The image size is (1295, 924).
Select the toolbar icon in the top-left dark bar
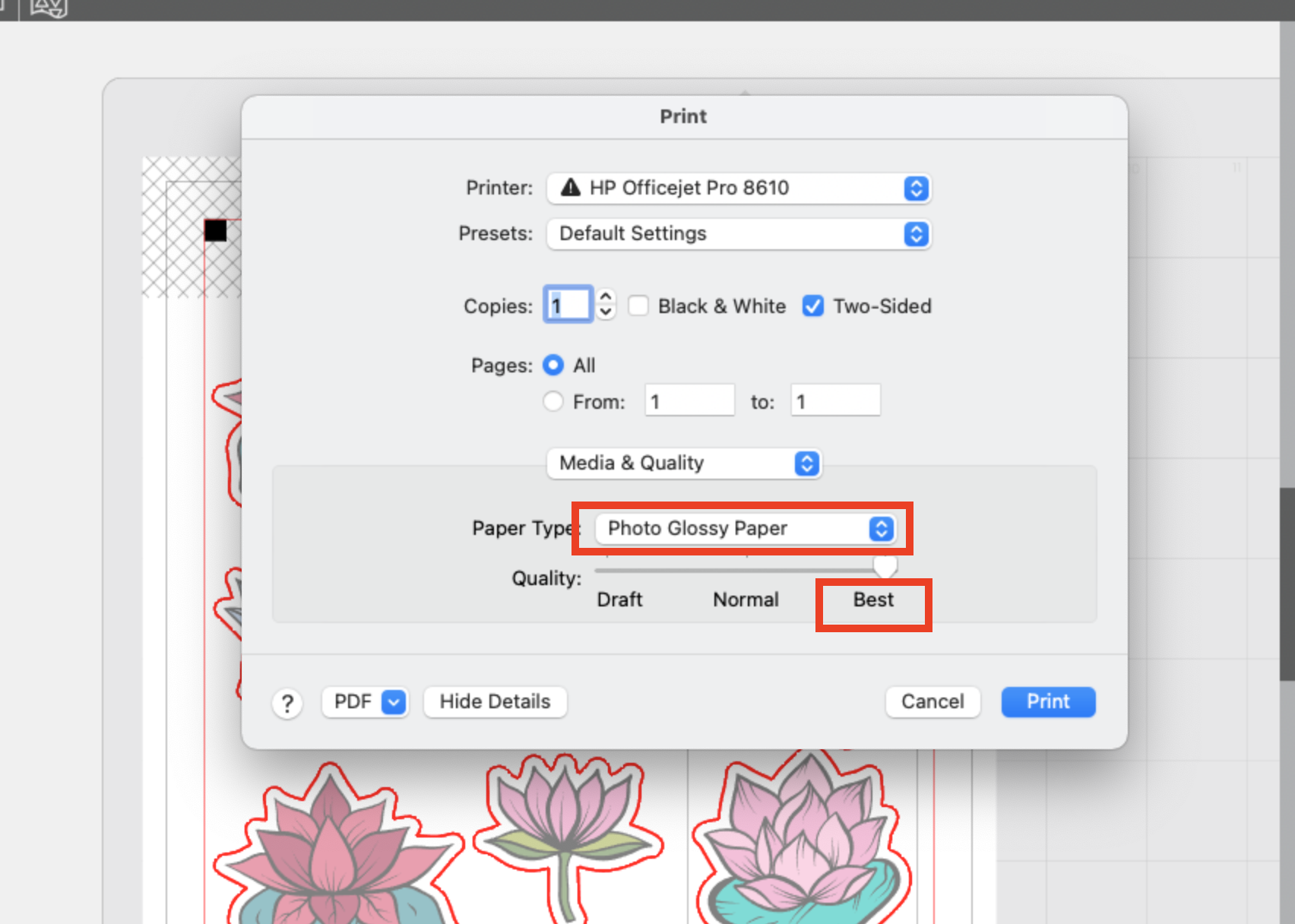[x=47, y=9]
